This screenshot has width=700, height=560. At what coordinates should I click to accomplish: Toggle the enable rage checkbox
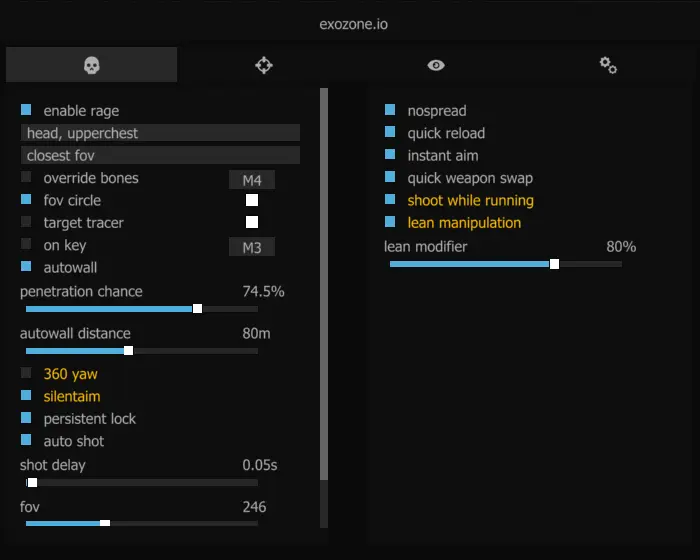[x=27, y=110]
